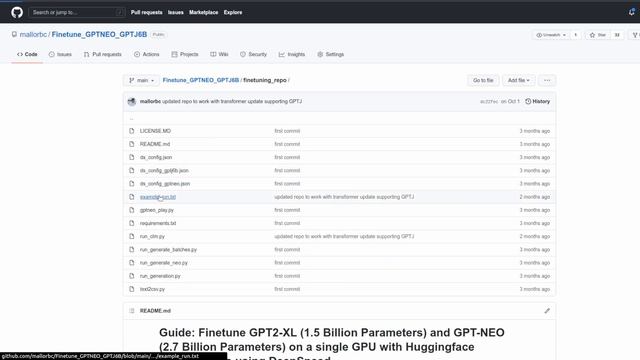
Task: Click the file icon beside README.md row
Action: (131, 144)
